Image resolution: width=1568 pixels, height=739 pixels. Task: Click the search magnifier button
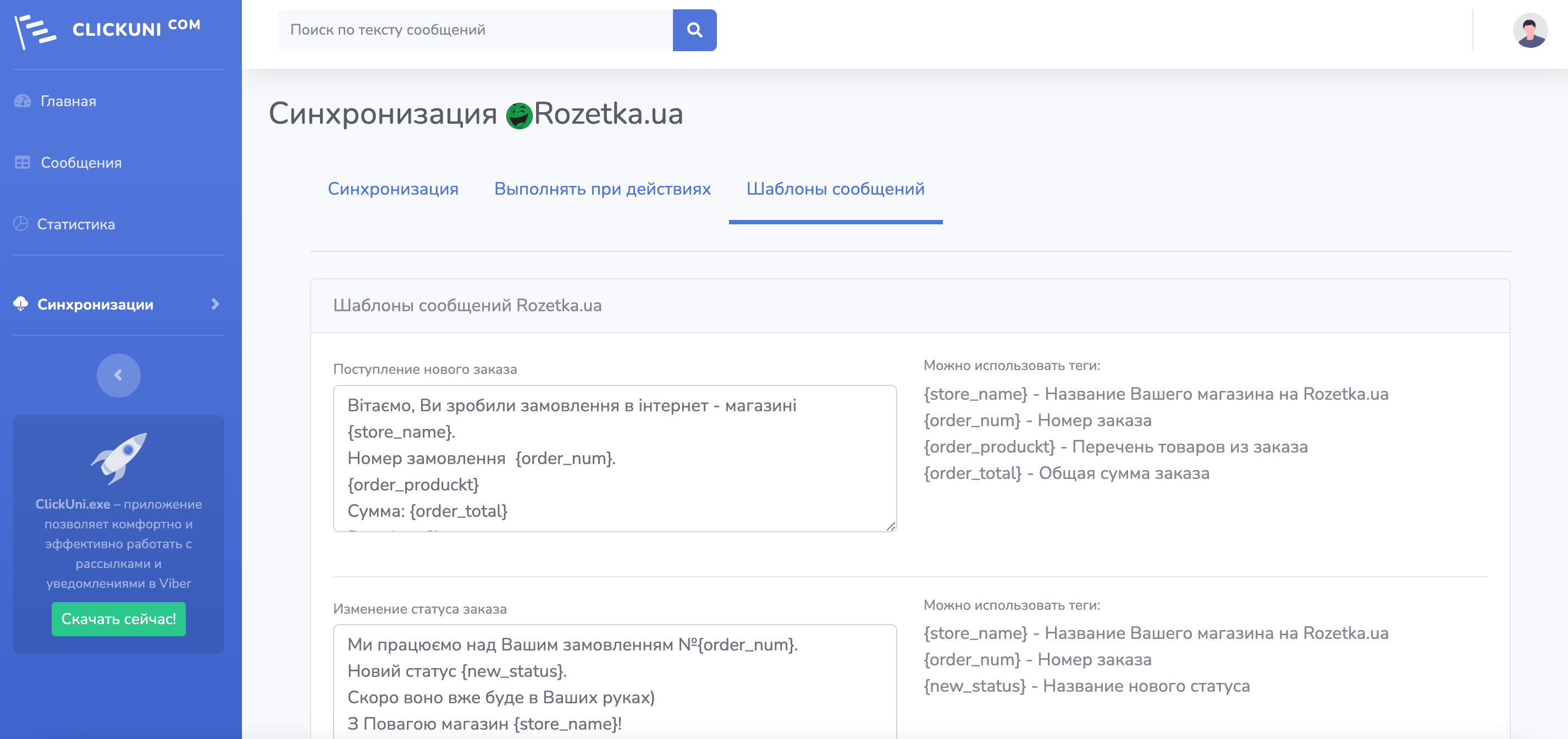tap(694, 30)
